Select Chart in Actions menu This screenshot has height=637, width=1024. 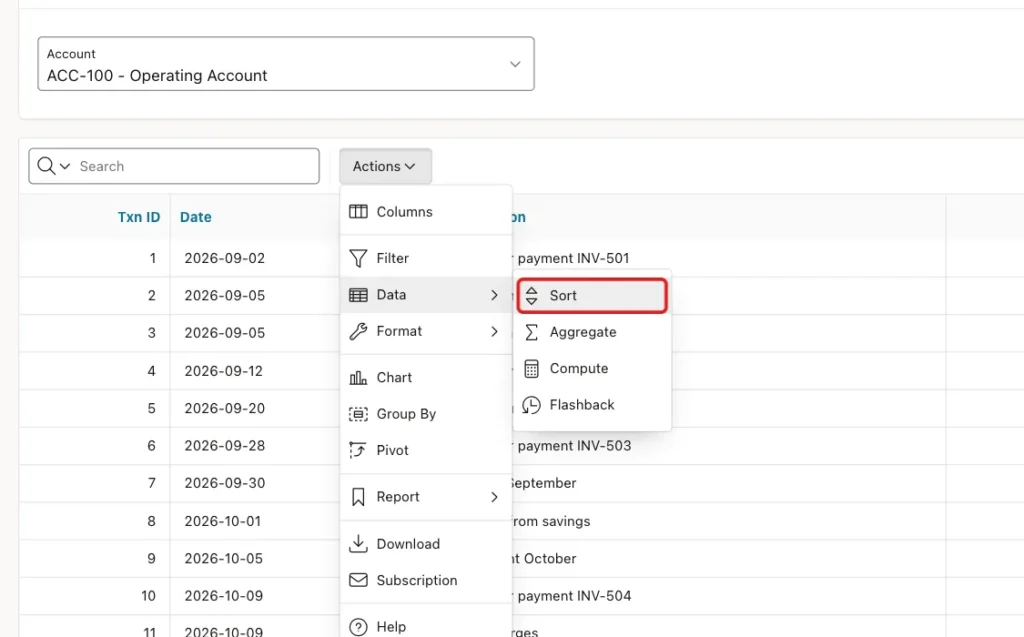426,378
